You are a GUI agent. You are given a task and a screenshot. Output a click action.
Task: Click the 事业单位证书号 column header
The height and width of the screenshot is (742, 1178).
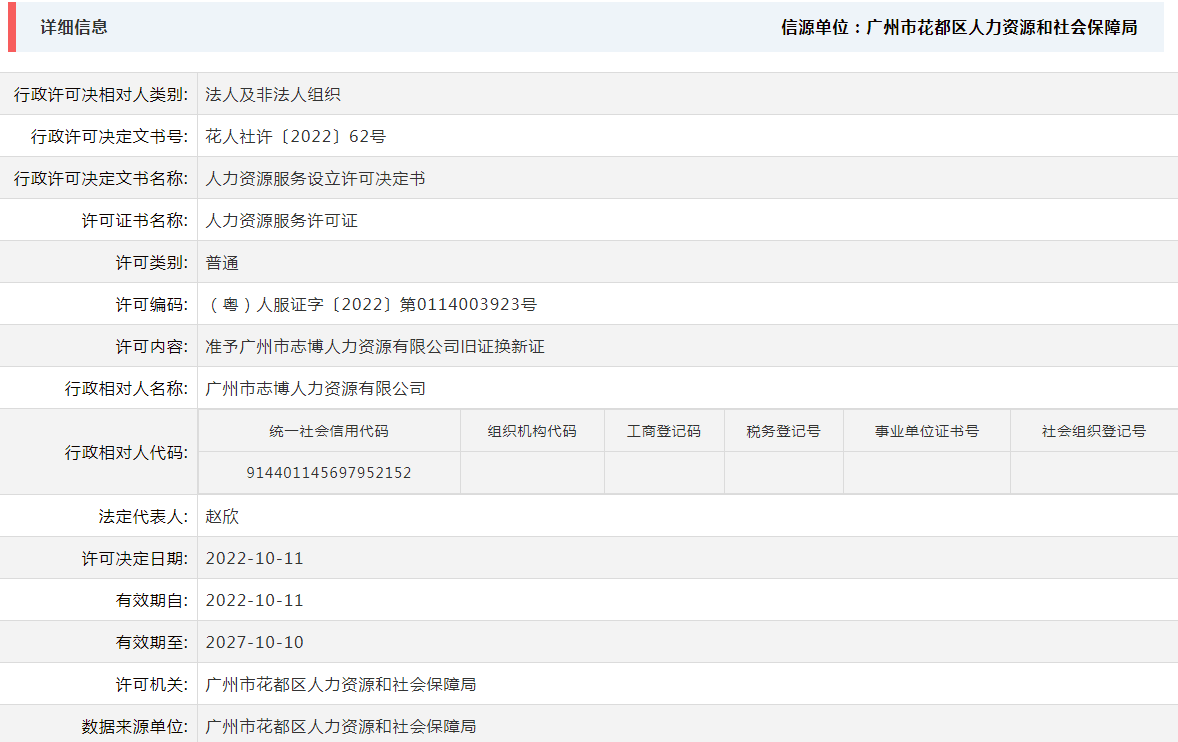click(x=927, y=431)
